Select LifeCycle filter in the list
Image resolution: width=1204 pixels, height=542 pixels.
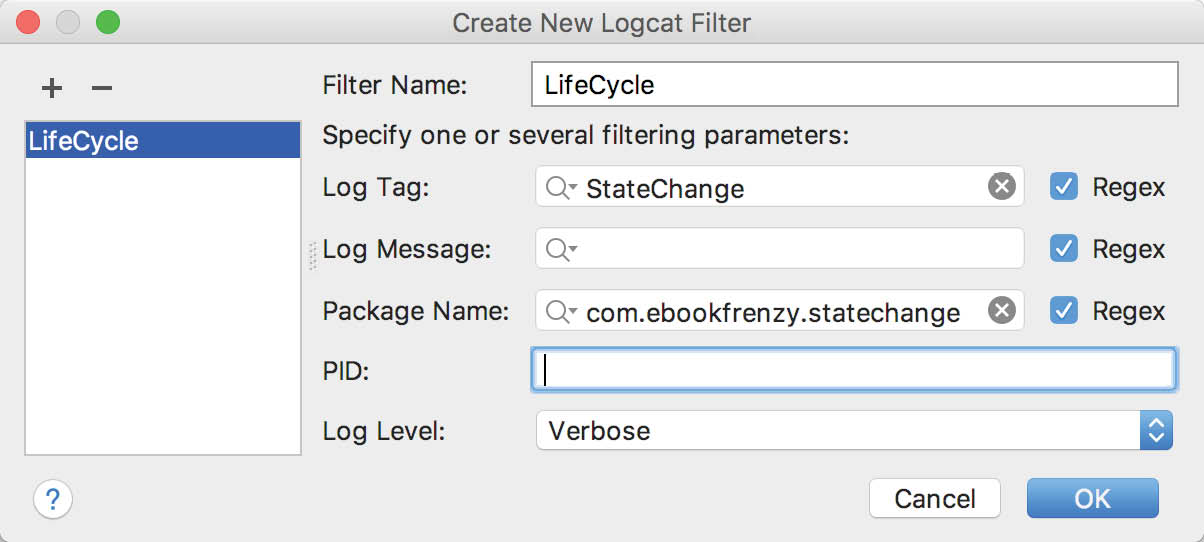click(x=163, y=140)
